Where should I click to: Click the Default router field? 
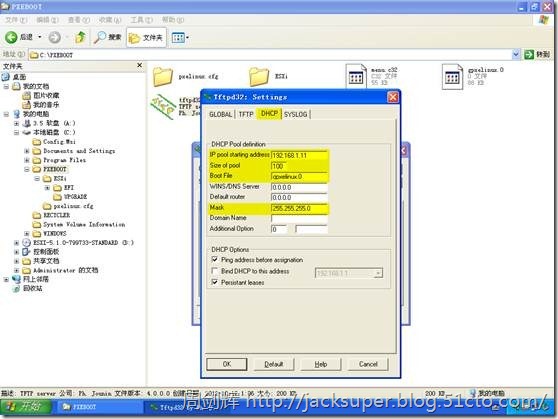[299, 198]
